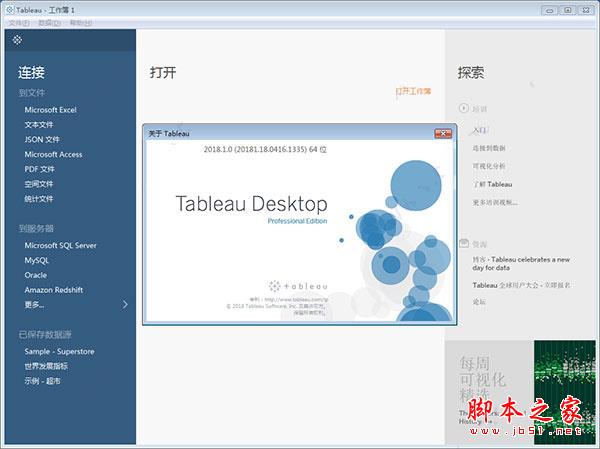
Task: Click the 每周可视化精选 heading
Action: (x=483, y=379)
